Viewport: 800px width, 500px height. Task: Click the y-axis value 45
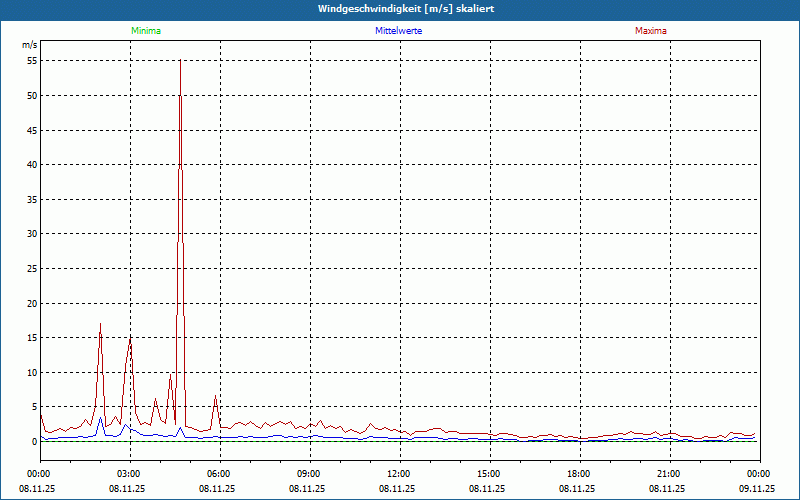coord(32,130)
